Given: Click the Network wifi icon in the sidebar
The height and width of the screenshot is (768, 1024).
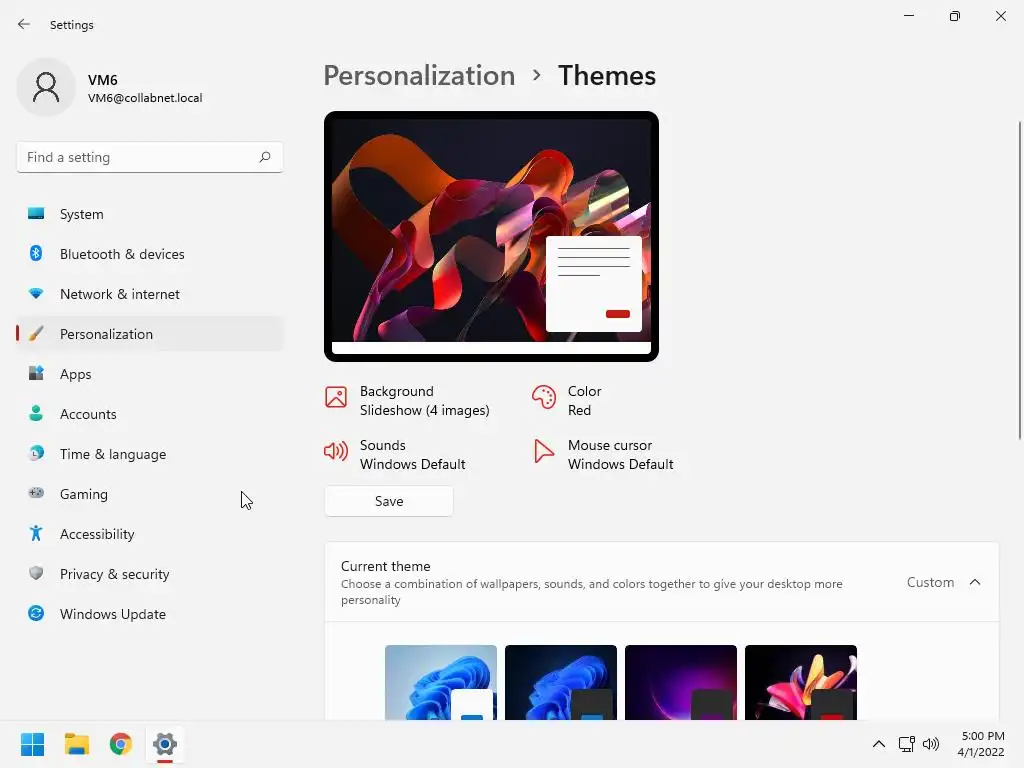Looking at the screenshot, I should coord(36,294).
